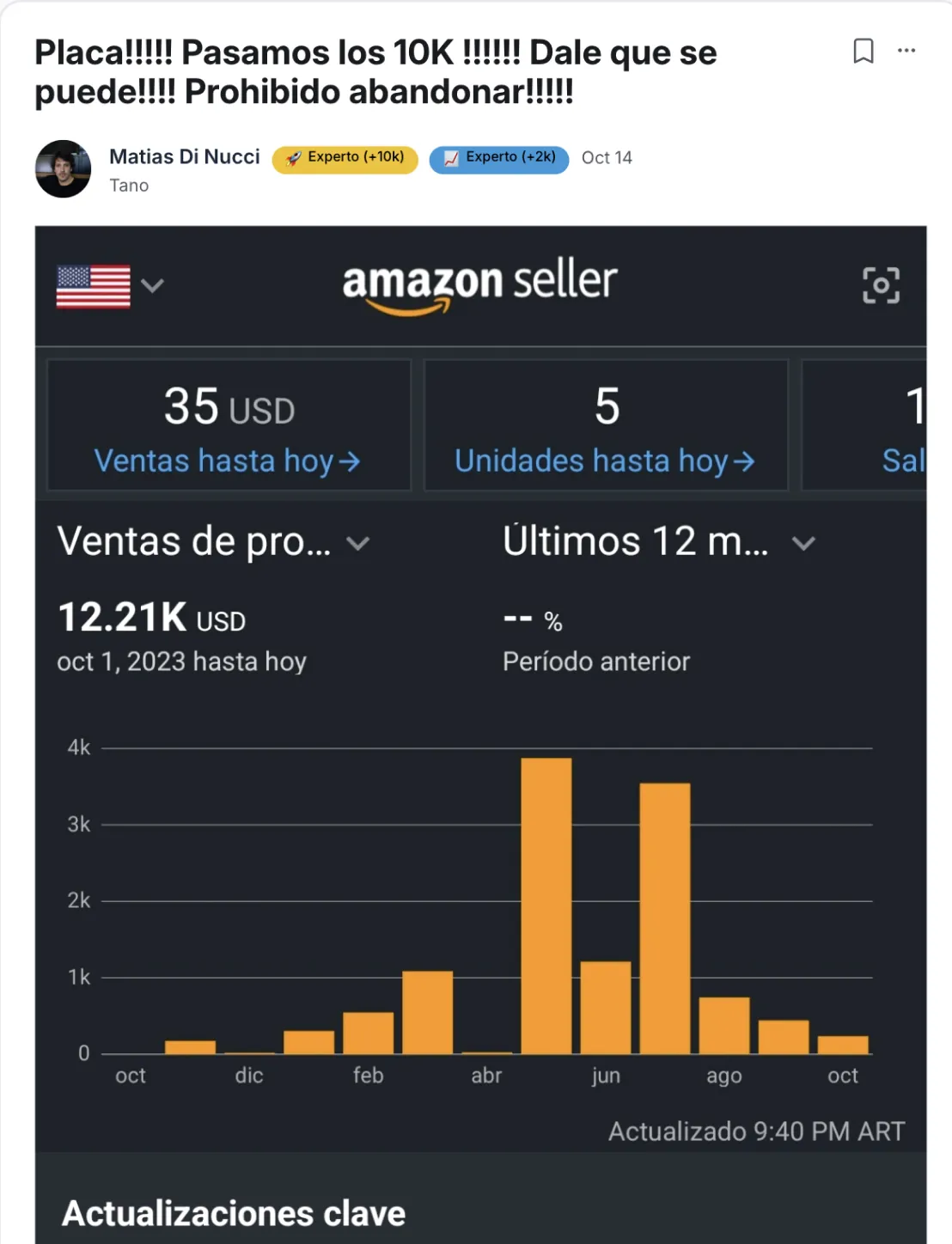
Task: Click the US flag marketplace icon
Action: pos(94,286)
